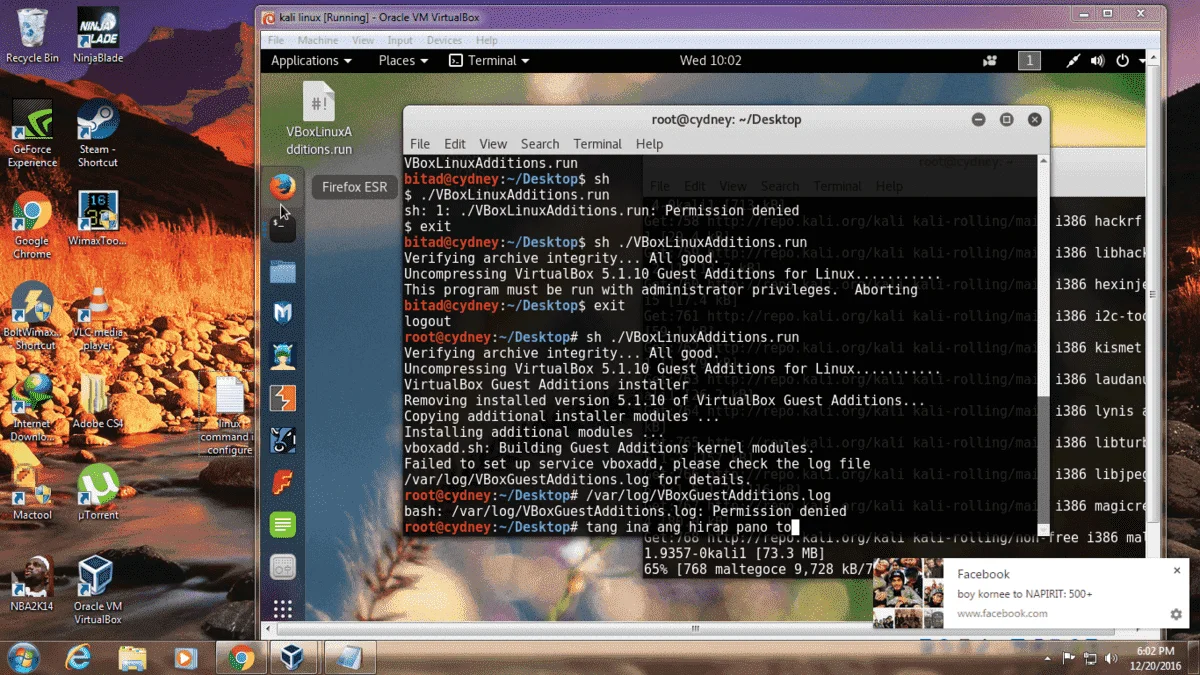Screen dimensions: 1200x675
Task: Show all applications grid in Kali dock
Action: [283, 609]
